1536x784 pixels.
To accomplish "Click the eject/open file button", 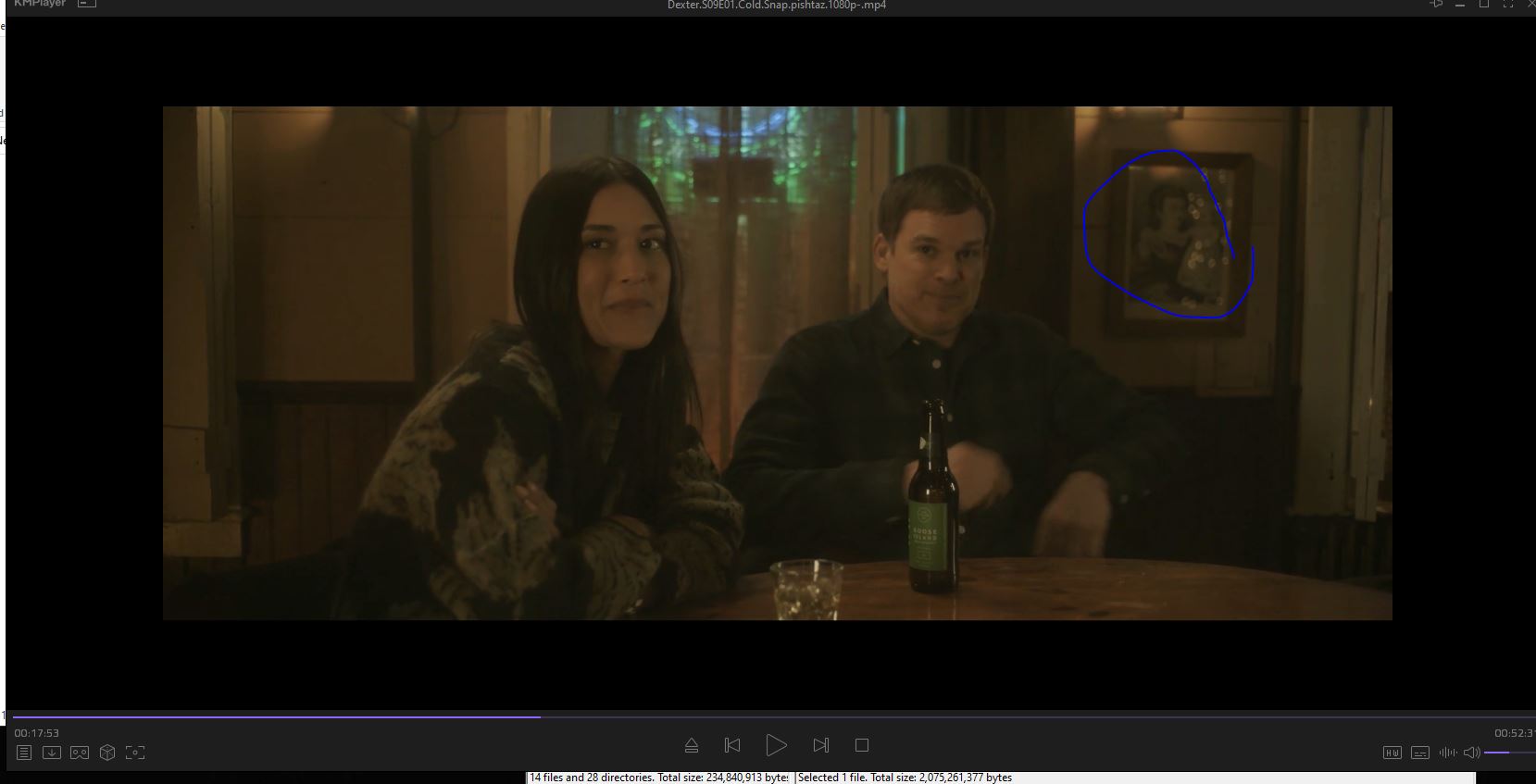I will pyautogui.click(x=691, y=745).
